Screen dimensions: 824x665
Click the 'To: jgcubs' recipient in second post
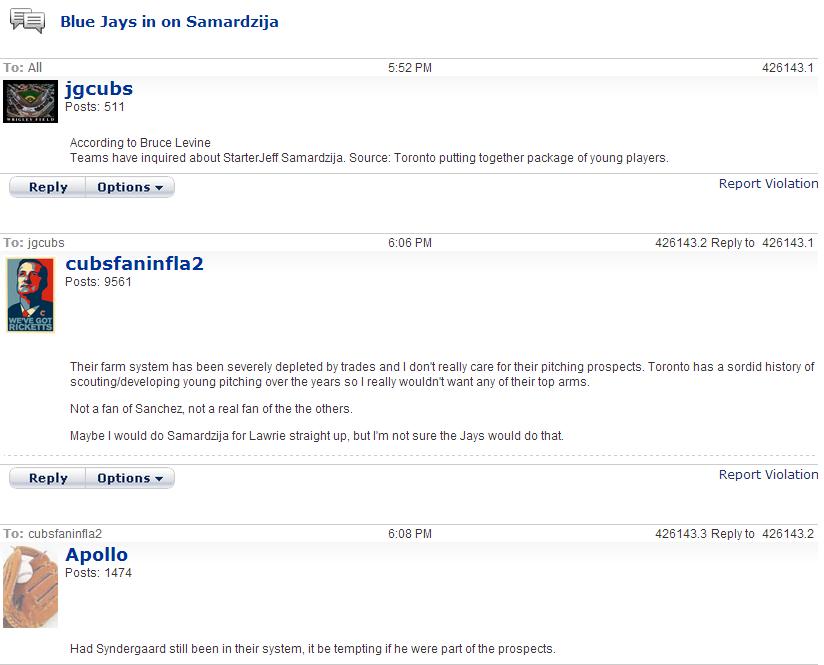(46, 243)
